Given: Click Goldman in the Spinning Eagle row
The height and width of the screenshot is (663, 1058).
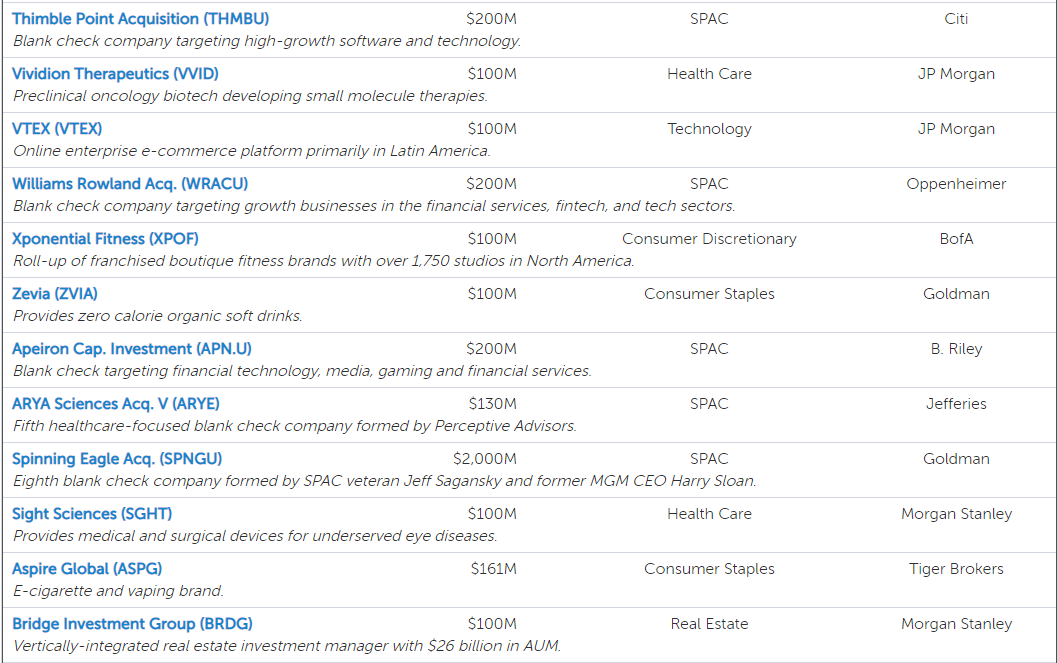Looking at the screenshot, I should 956,459.
